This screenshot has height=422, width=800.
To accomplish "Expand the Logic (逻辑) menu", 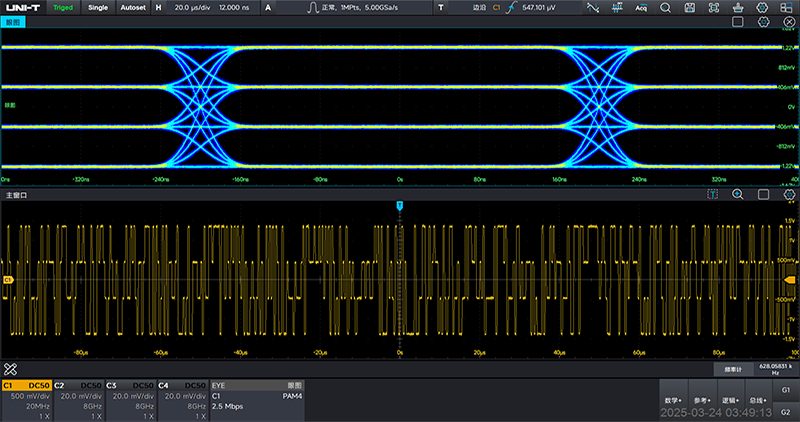I will pyautogui.click(x=730, y=400).
